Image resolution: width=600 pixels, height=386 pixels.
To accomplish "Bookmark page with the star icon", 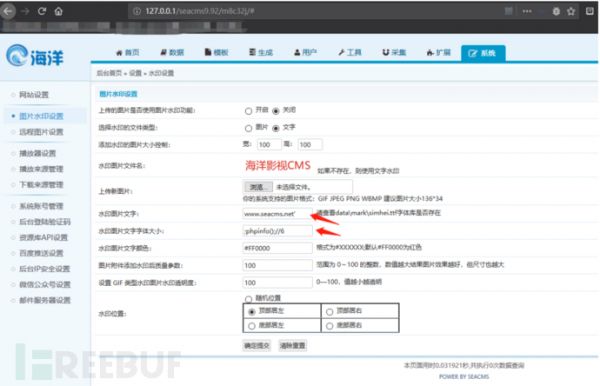I will pos(571,11).
